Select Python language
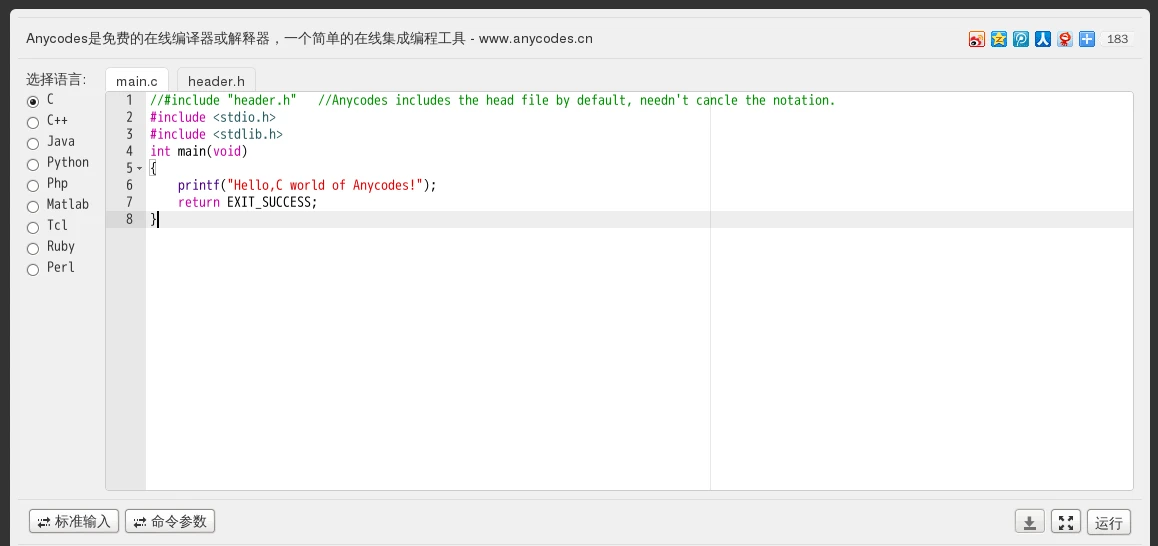The height and width of the screenshot is (546, 1158). [x=32, y=164]
